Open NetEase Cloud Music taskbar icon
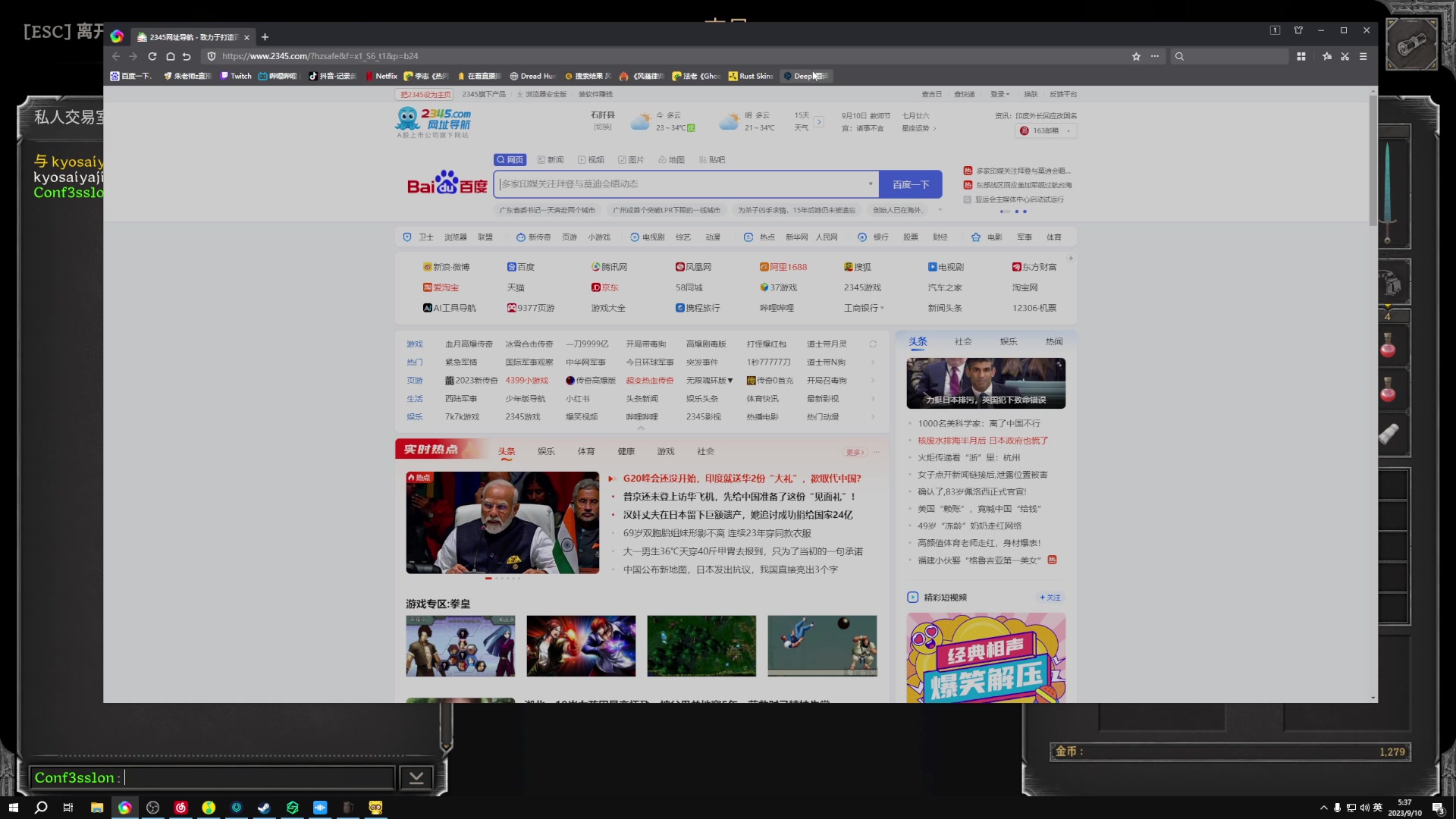This screenshot has width=1456, height=819. coord(180,808)
